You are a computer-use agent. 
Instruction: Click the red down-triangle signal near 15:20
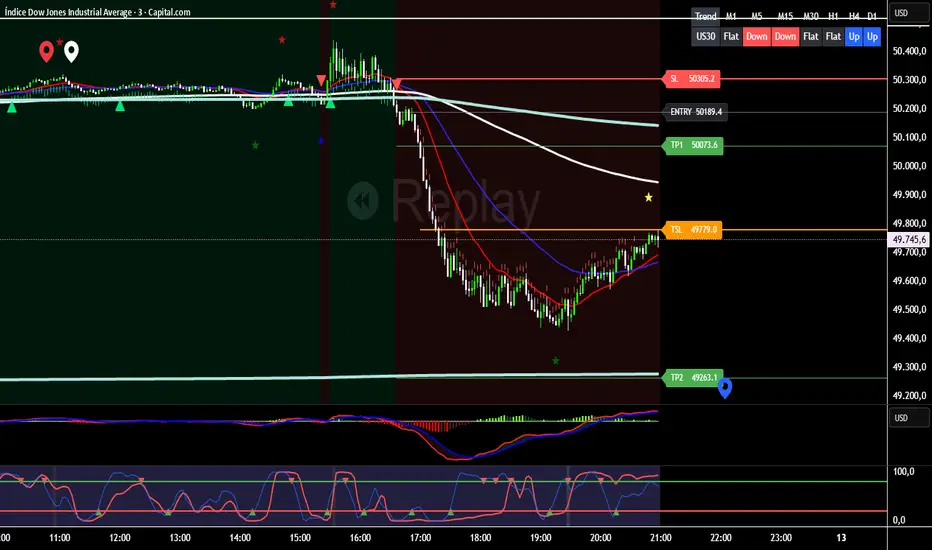[321, 80]
